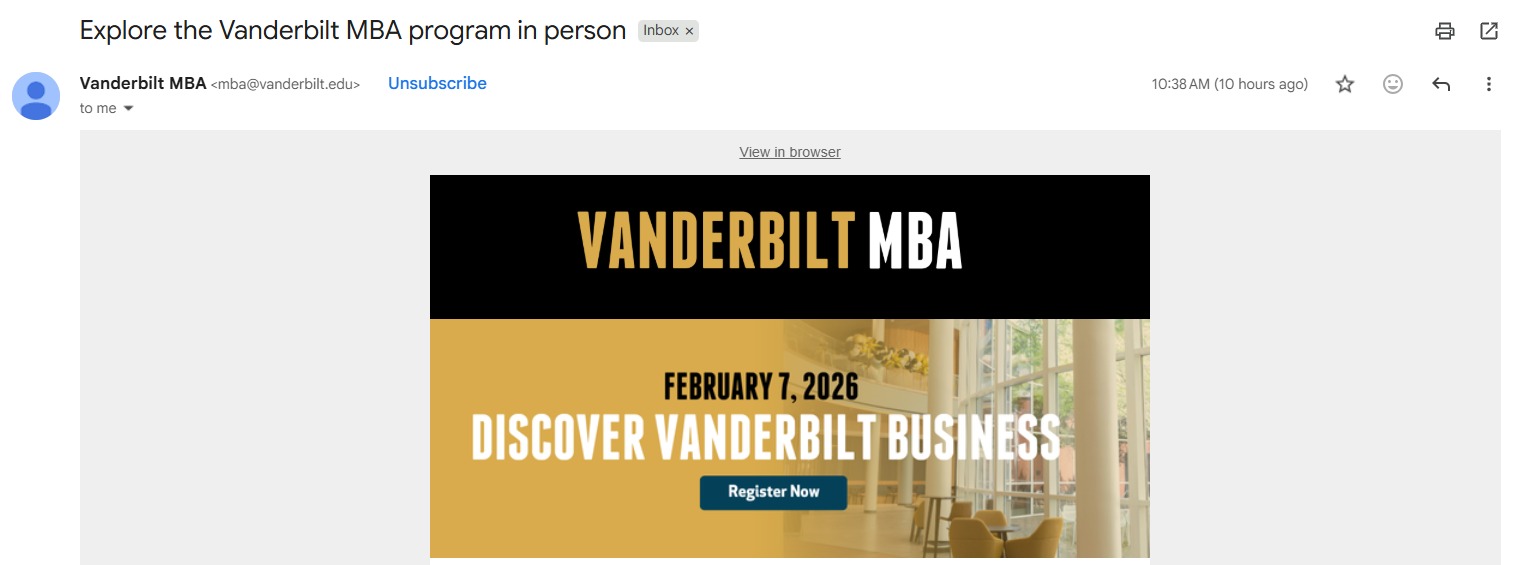Click the Inbox label chip
1525x565 pixels.
click(660, 31)
